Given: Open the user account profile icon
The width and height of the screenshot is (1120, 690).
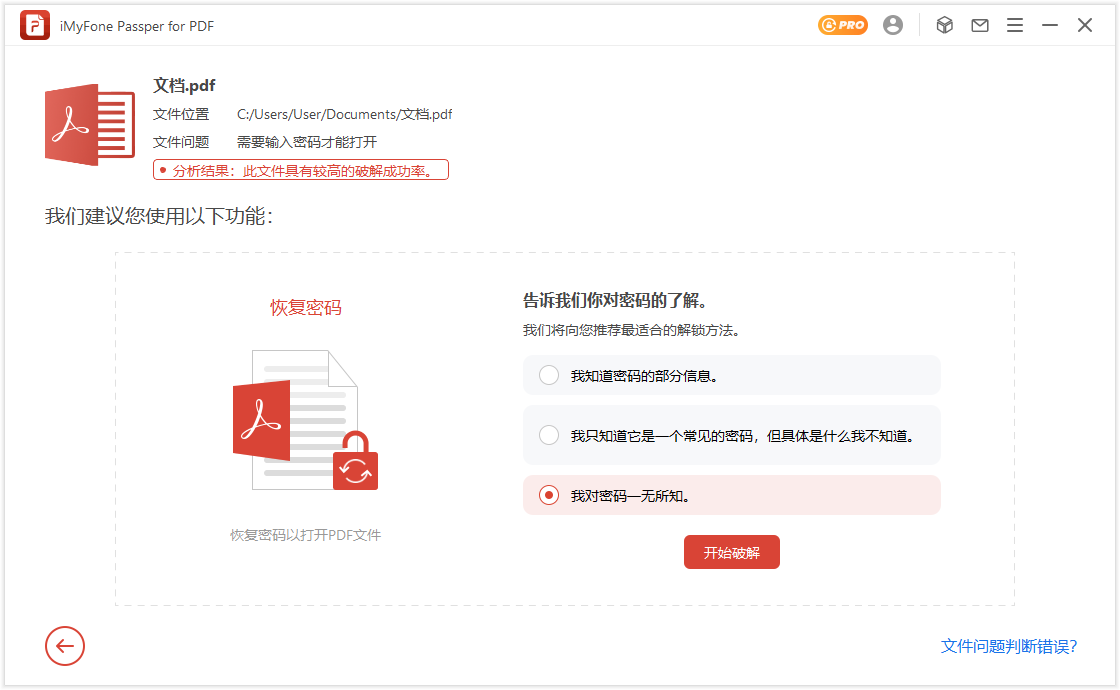Looking at the screenshot, I should tap(893, 25).
